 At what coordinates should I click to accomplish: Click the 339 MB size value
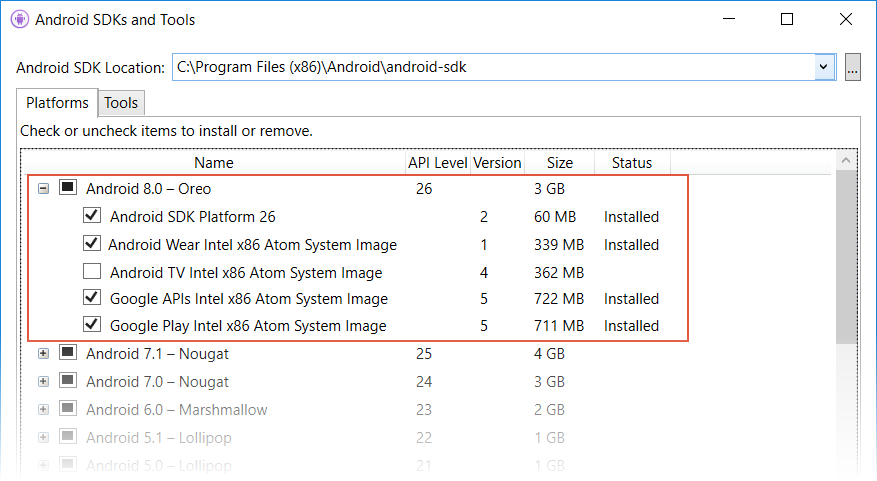(x=559, y=245)
